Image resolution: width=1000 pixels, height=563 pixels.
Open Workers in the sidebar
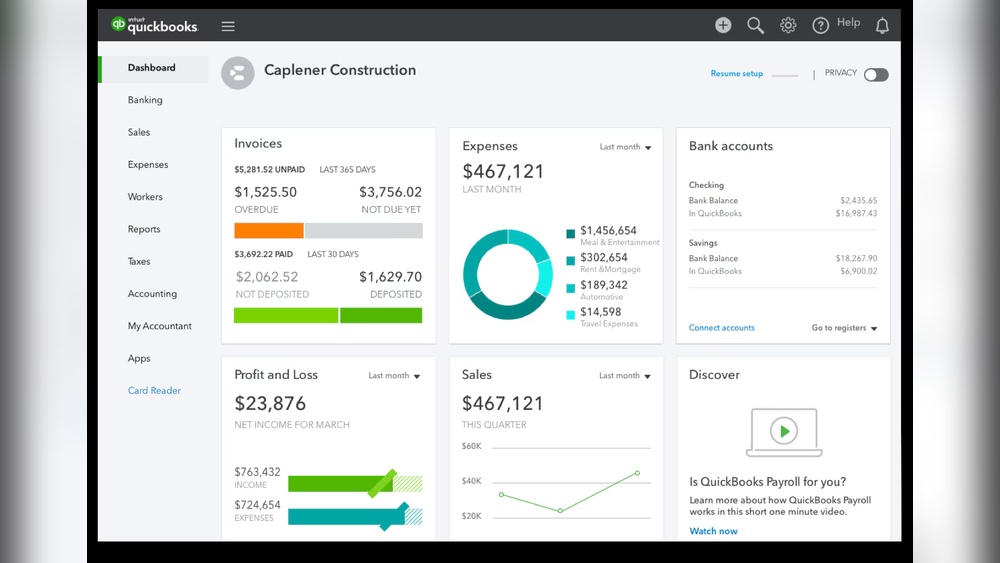pos(145,197)
